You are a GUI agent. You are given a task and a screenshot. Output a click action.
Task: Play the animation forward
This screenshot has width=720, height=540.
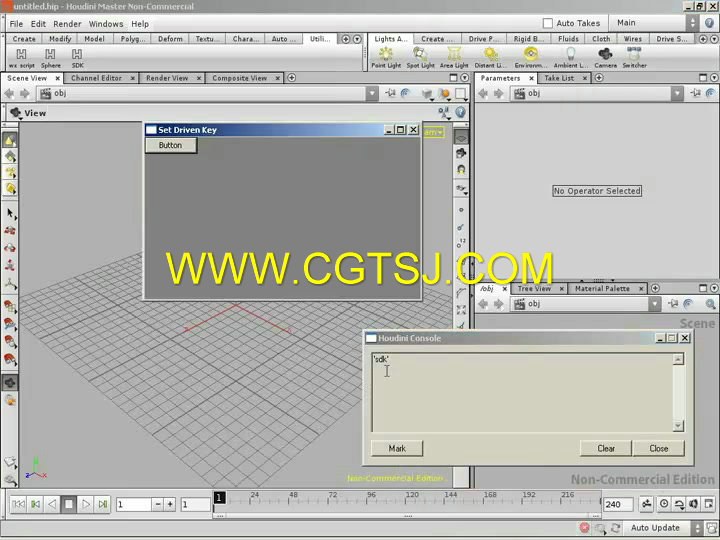(x=85, y=504)
